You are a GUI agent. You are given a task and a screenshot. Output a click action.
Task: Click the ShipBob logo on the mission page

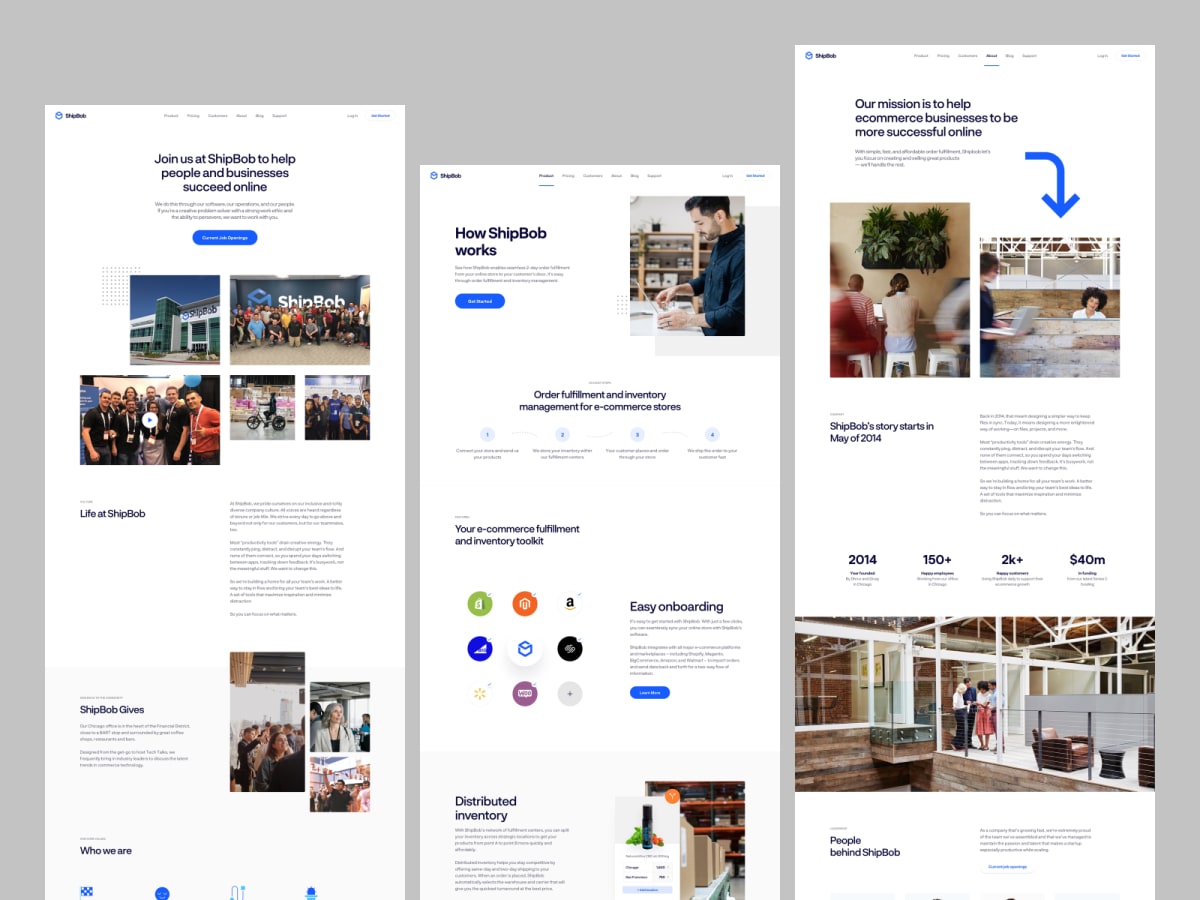(x=821, y=56)
